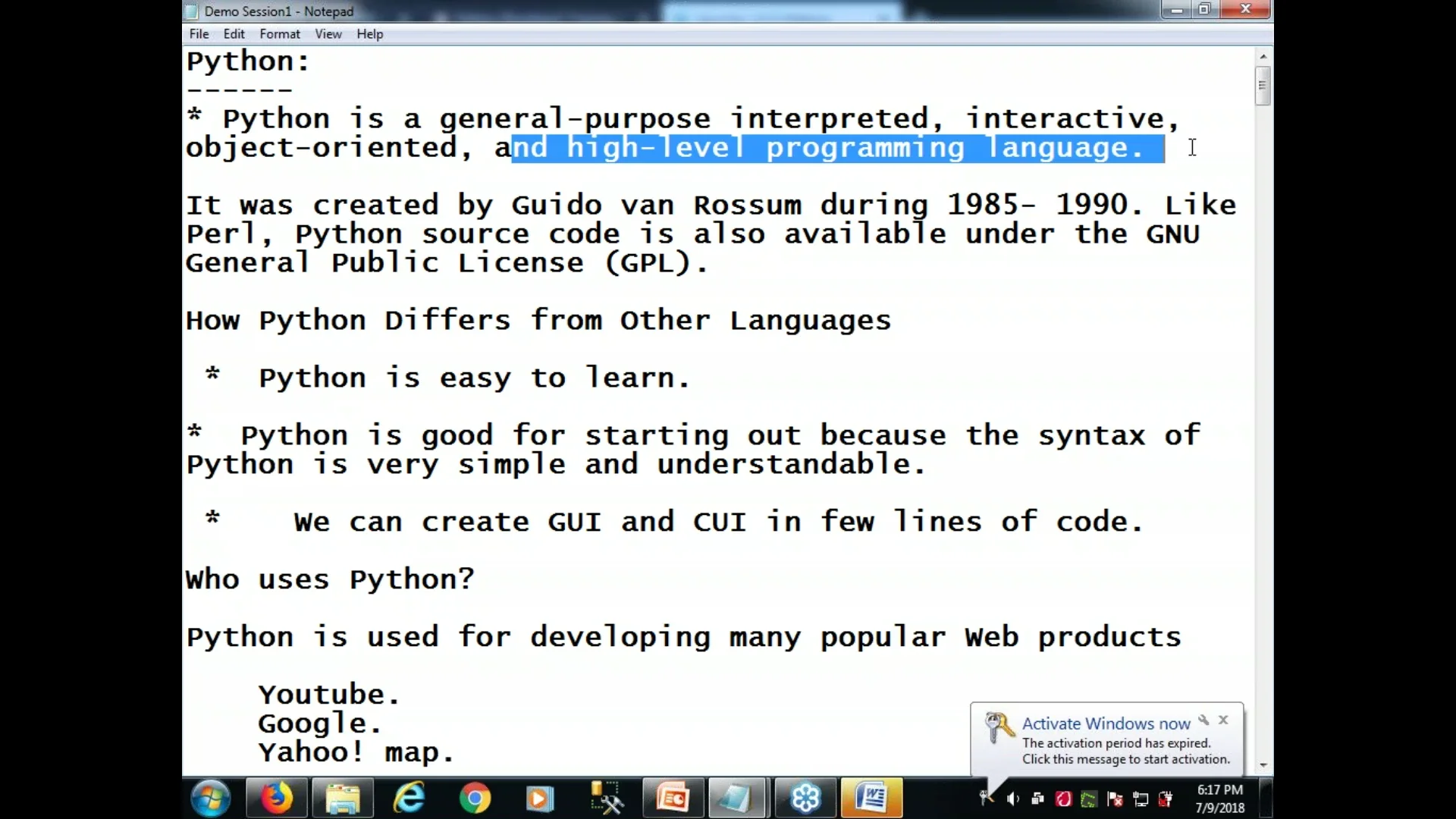Click the 'Who uses Python?' line
Image resolution: width=1456 pixels, height=819 pixels.
tap(331, 580)
